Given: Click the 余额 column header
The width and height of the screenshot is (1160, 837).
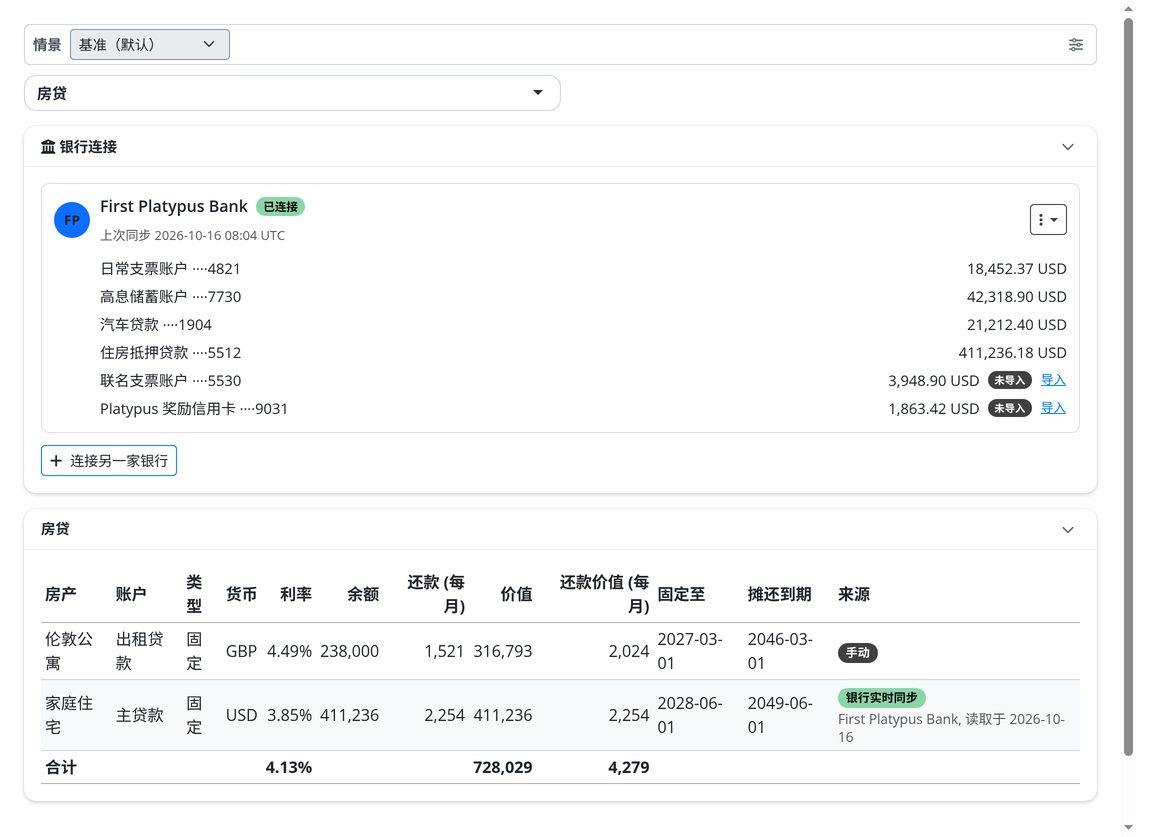Looking at the screenshot, I should click(363, 594).
